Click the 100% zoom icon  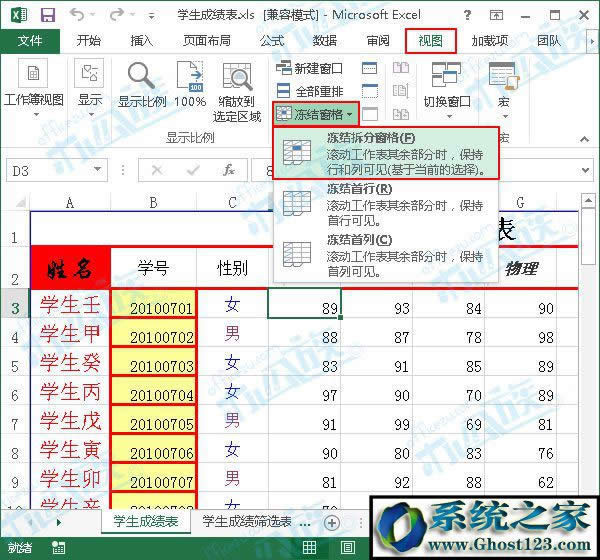tap(190, 77)
